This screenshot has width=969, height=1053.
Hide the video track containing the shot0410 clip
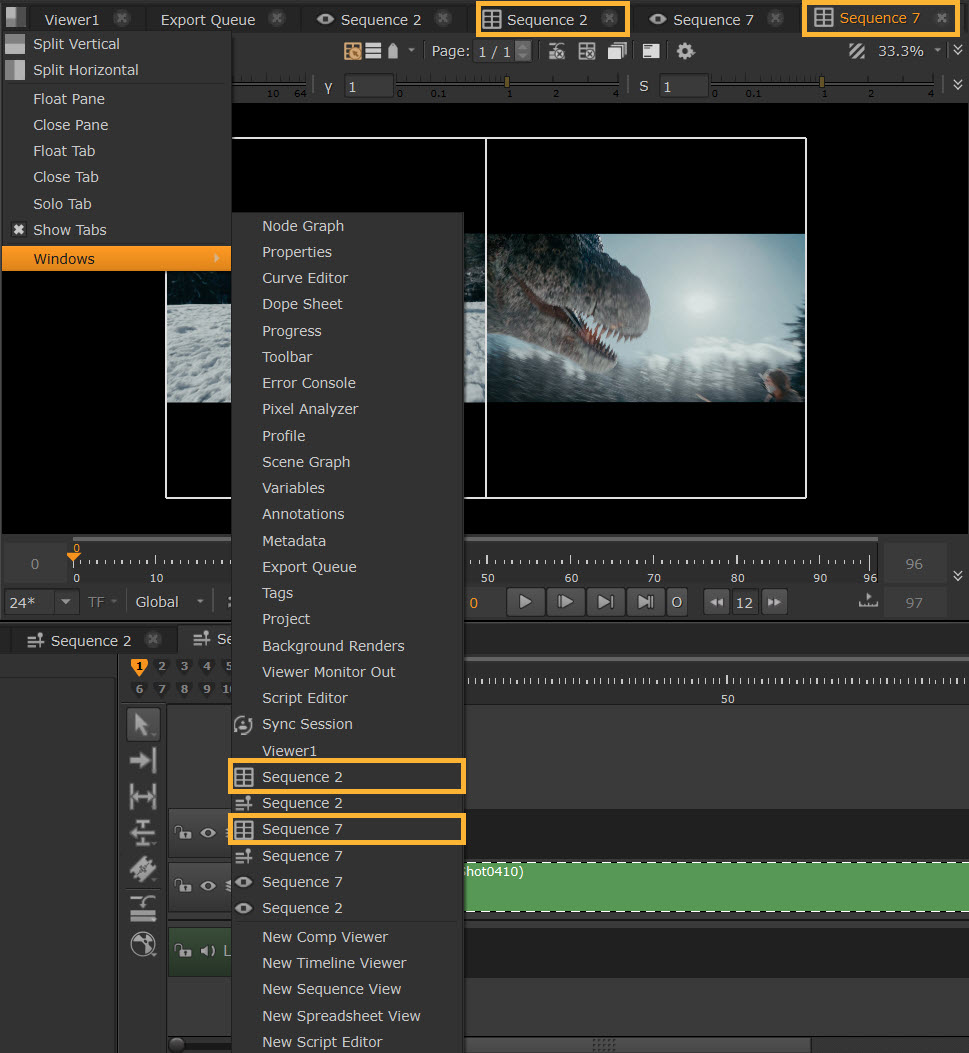208,886
